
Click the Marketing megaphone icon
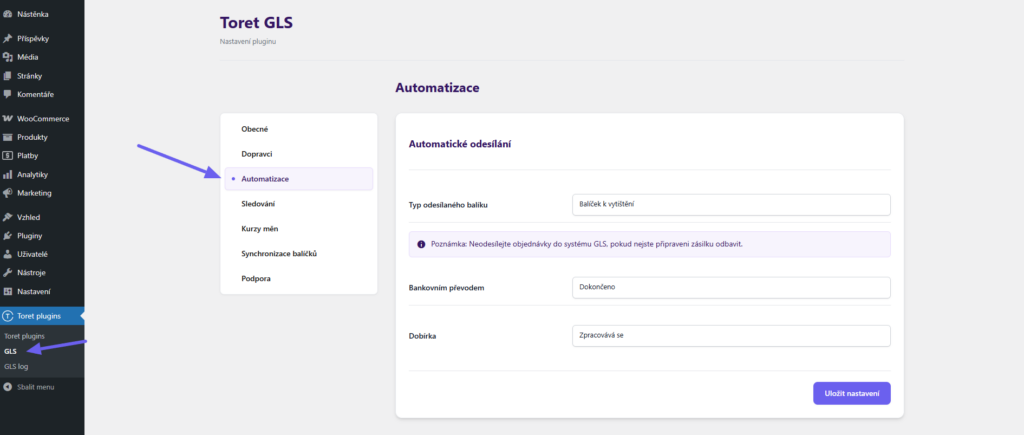click(x=8, y=193)
